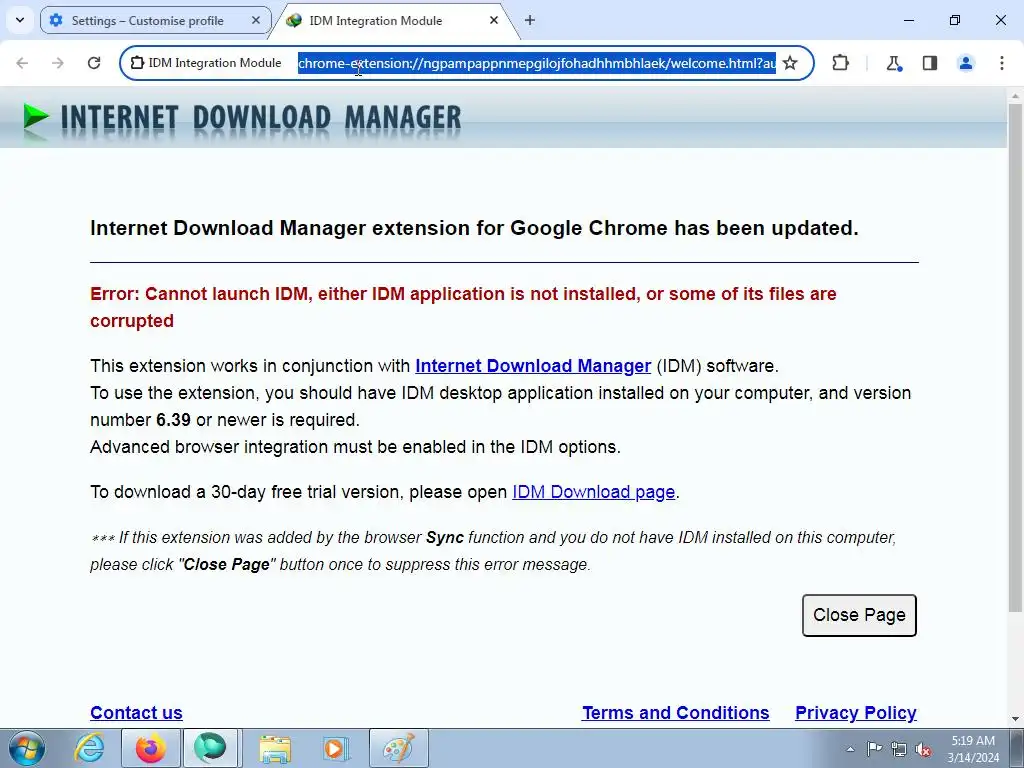Open the Contact us link
Screen dimensions: 1024x768
point(136,712)
